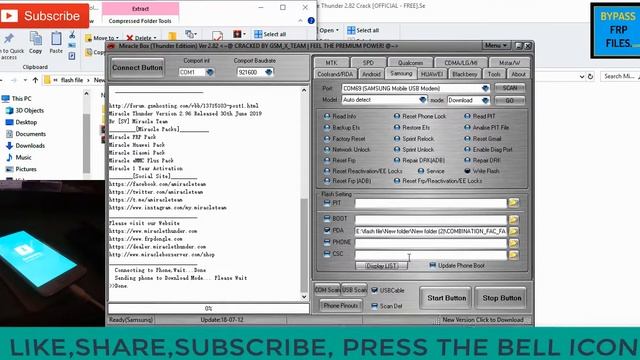This screenshot has height=360, width=640.
Task: Switch to the MTK tab
Action: [331, 62]
